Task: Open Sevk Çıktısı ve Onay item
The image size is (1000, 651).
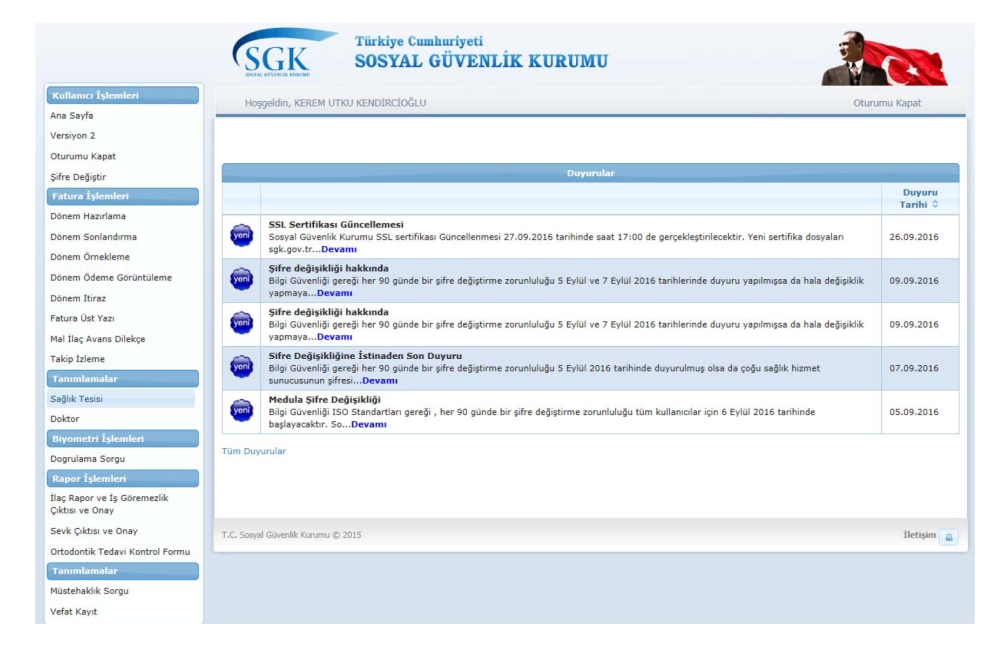Action: click(x=94, y=530)
